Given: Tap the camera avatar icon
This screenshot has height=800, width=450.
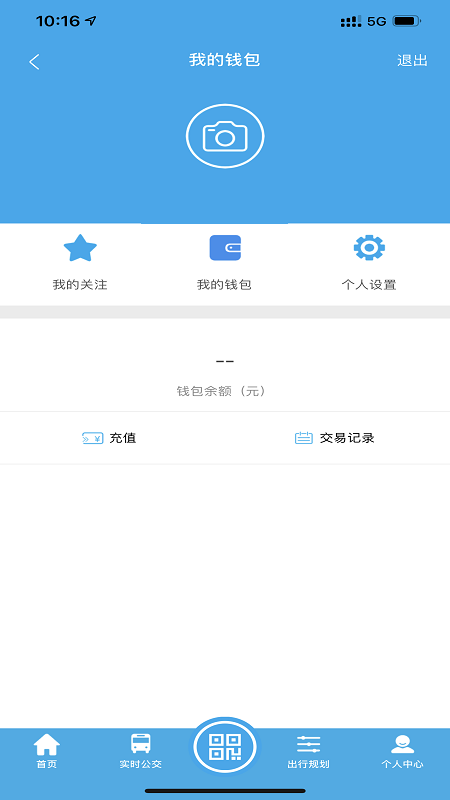Looking at the screenshot, I should (x=225, y=136).
